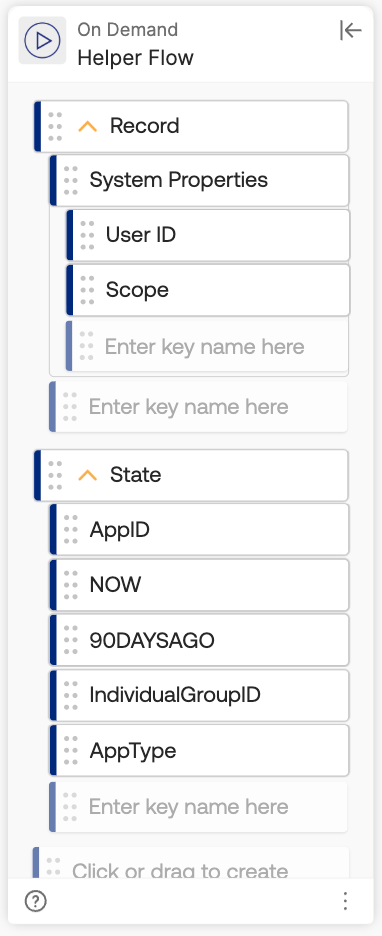Viewport: 382px width, 936px height.
Task: Collapse the panel with the arrow-to-bar icon
Action: point(350,30)
